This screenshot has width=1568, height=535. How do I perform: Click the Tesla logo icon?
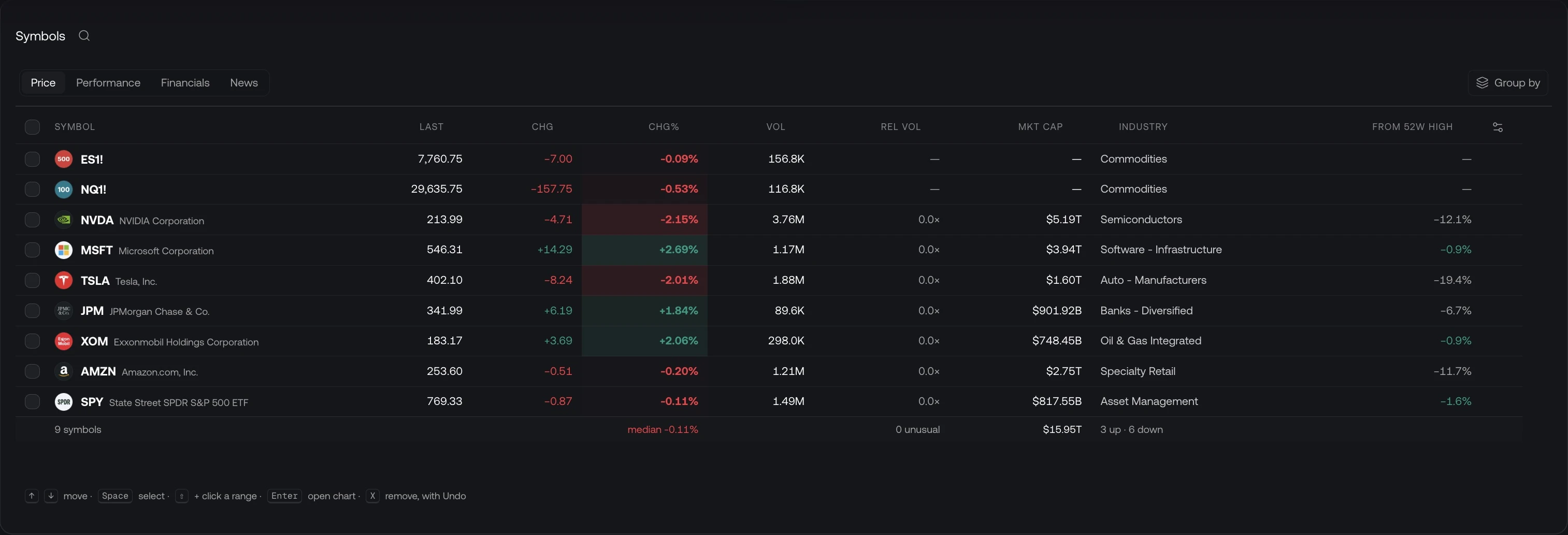(64, 281)
